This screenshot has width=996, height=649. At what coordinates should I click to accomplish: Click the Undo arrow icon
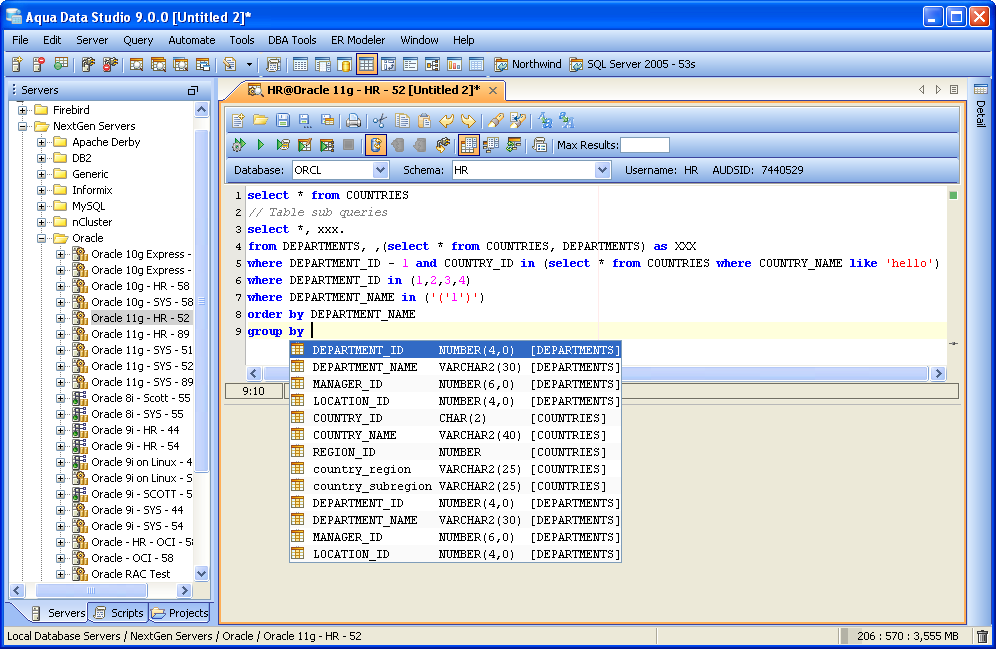click(447, 121)
